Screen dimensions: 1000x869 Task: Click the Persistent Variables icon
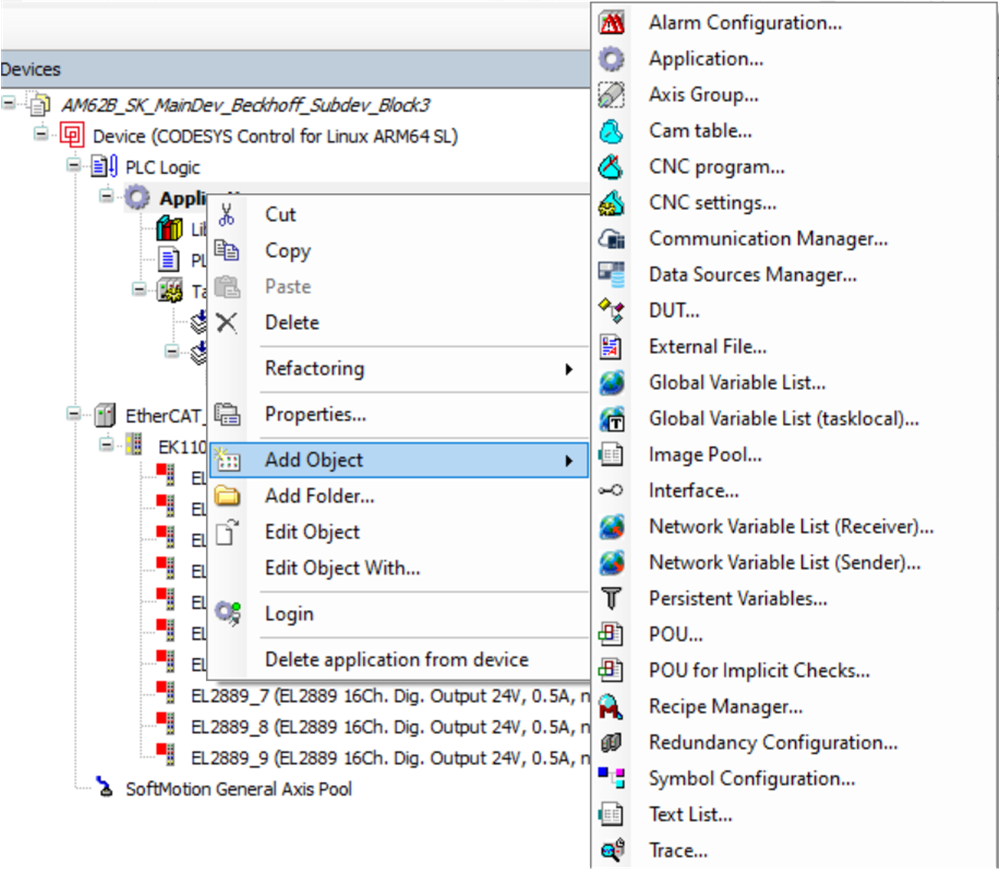pos(612,599)
